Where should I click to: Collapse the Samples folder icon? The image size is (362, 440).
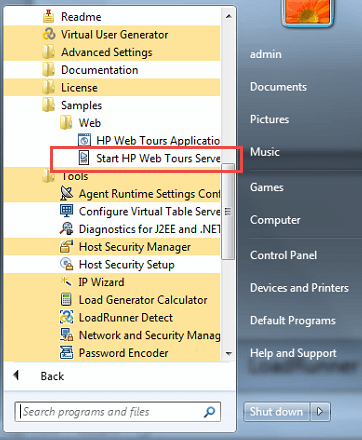coord(49,105)
